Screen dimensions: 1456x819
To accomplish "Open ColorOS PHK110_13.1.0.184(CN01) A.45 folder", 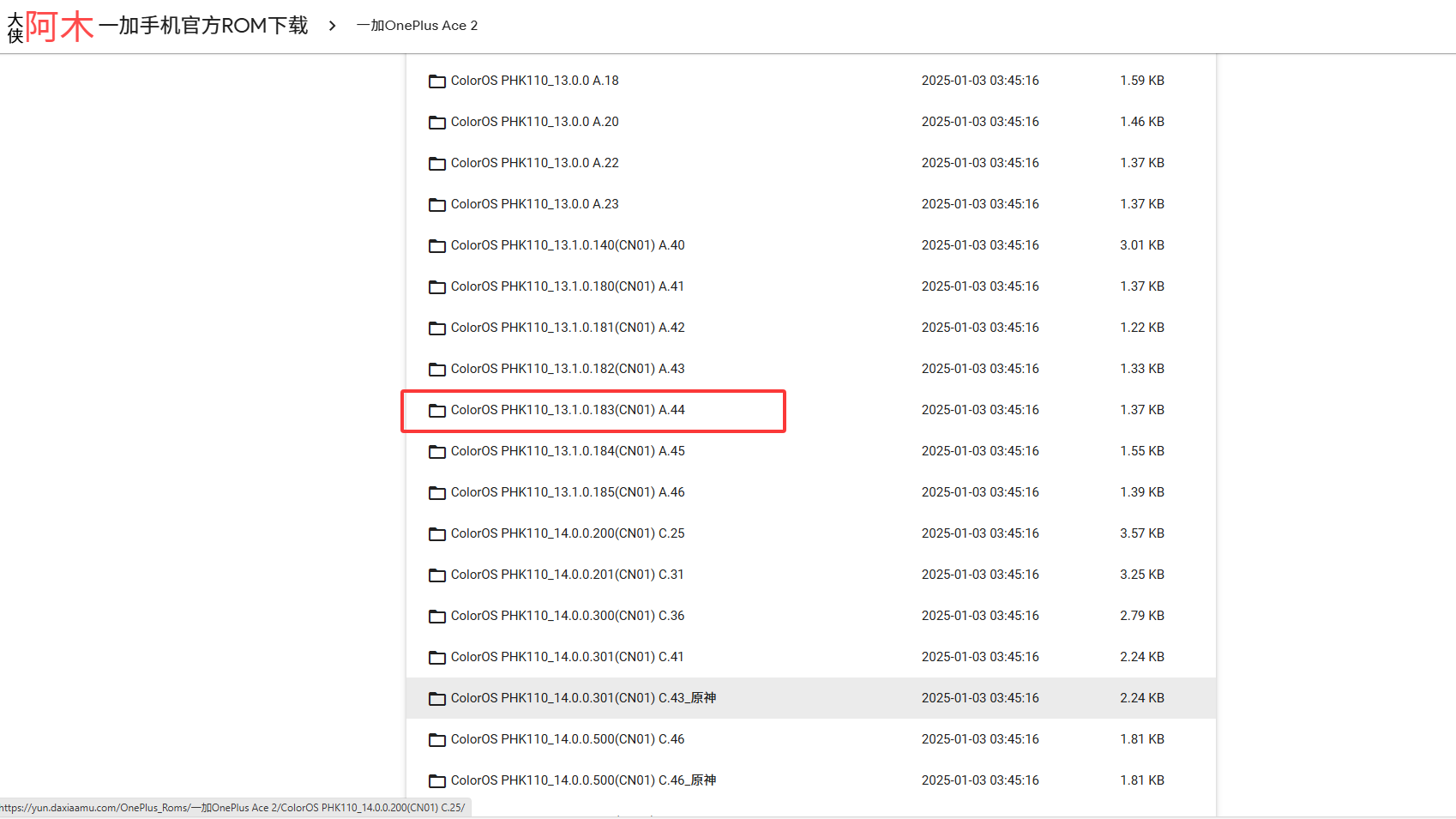I will click(x=567, y=451).
